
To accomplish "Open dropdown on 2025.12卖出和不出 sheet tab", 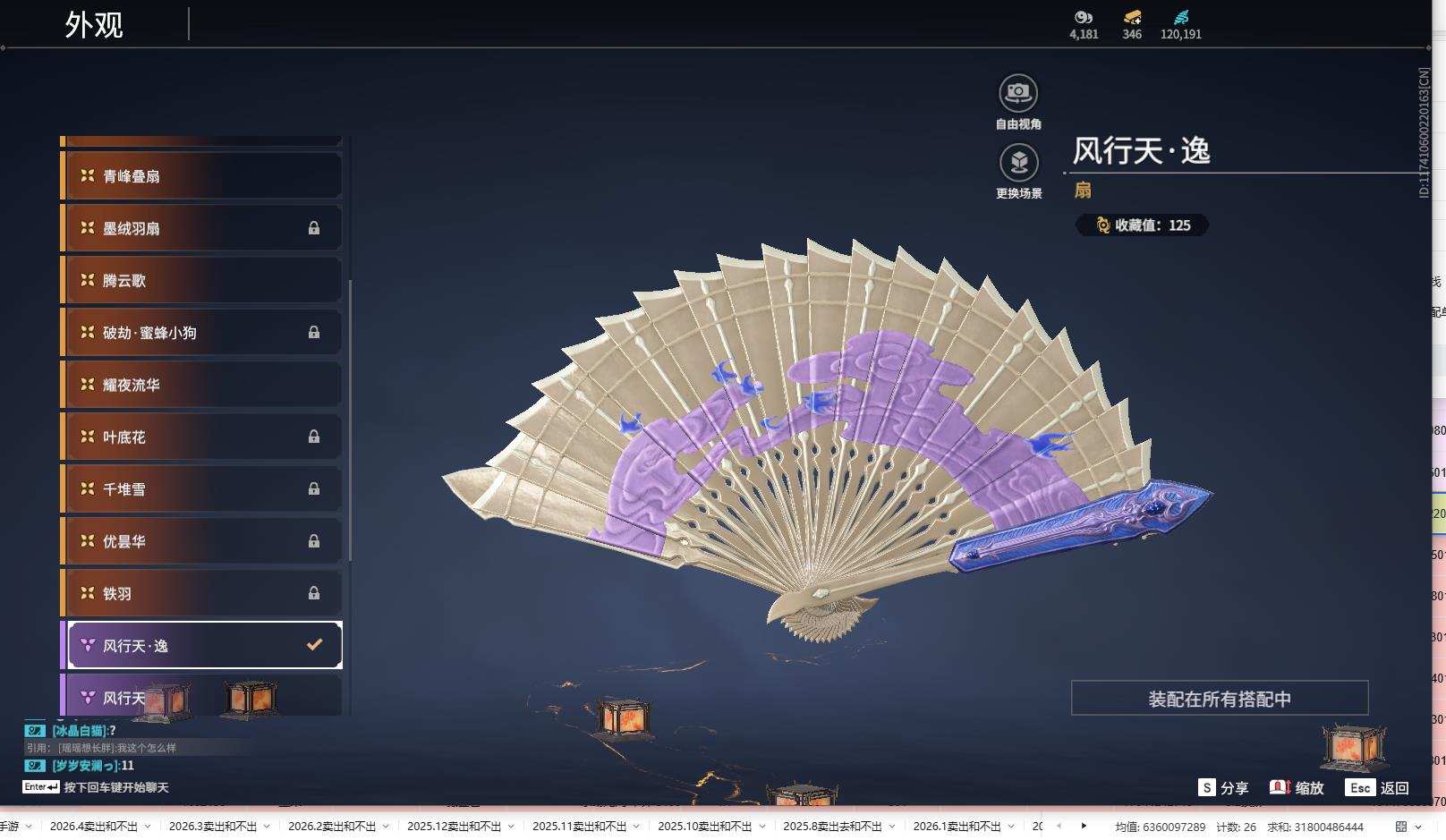I will (511, 827).
